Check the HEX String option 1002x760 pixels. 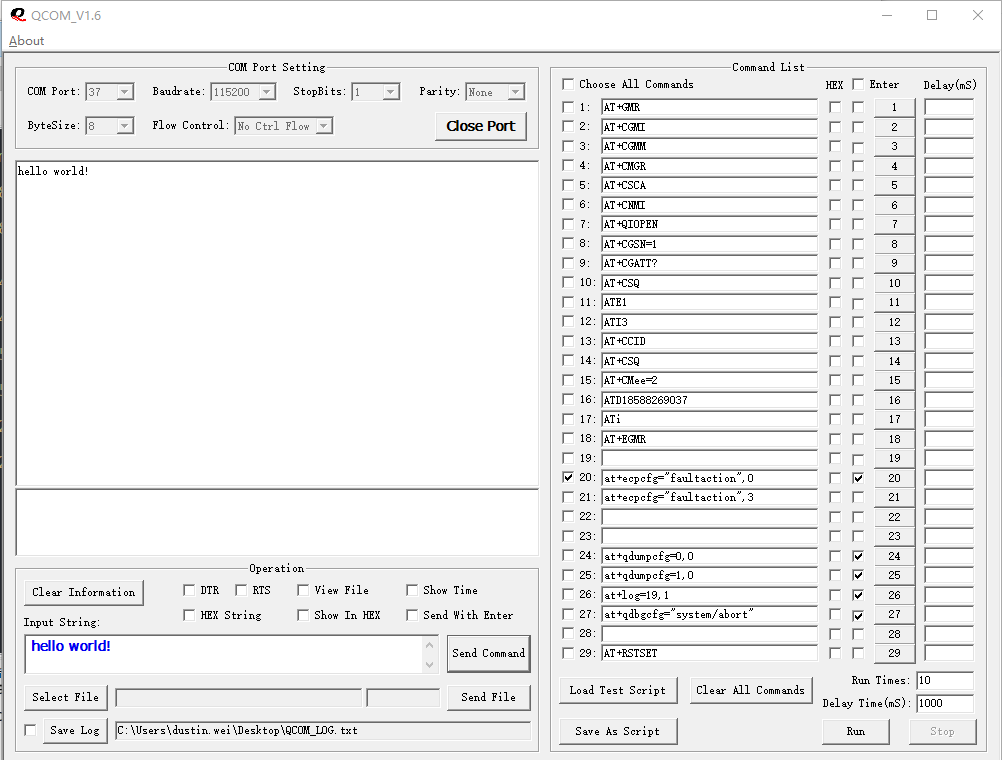click(190, 615)
